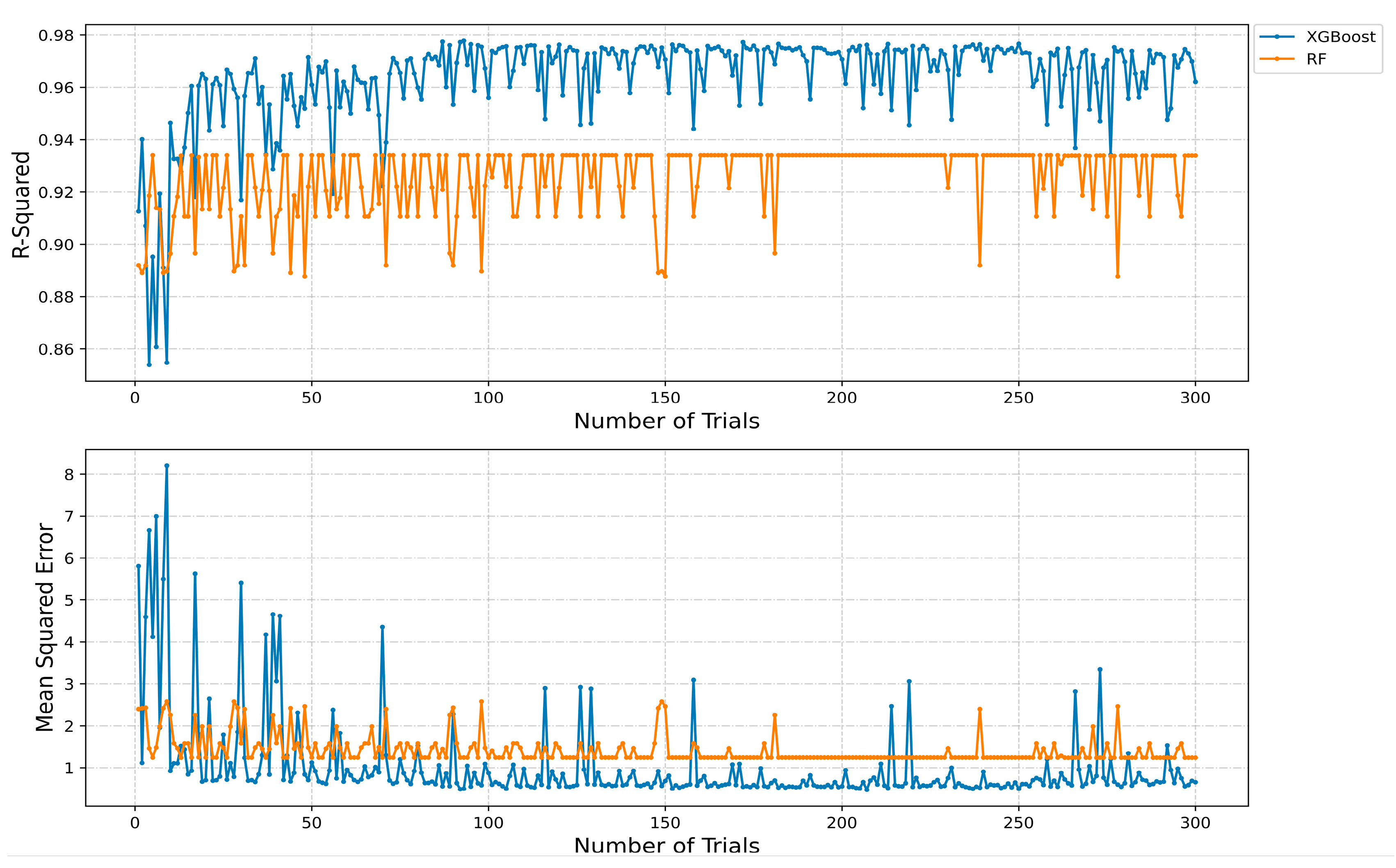Click the orange RF legend line marker
Viewport: 1396px width, 868px height.
click(1277, 60)
